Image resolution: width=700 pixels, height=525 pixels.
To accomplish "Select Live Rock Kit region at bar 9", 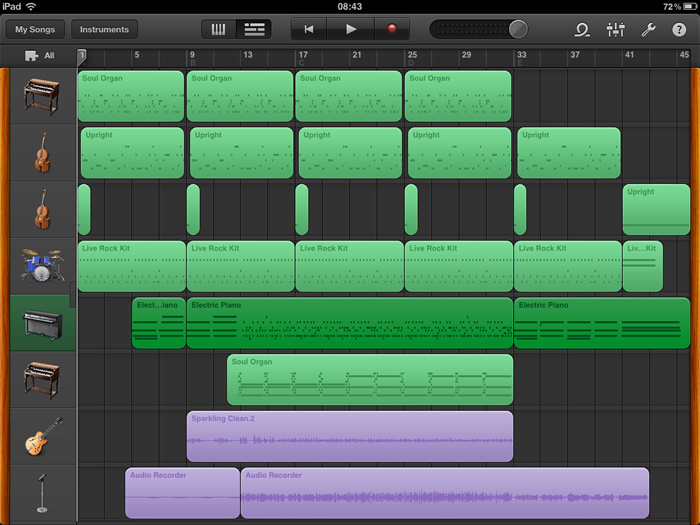I will coord(240,266).
